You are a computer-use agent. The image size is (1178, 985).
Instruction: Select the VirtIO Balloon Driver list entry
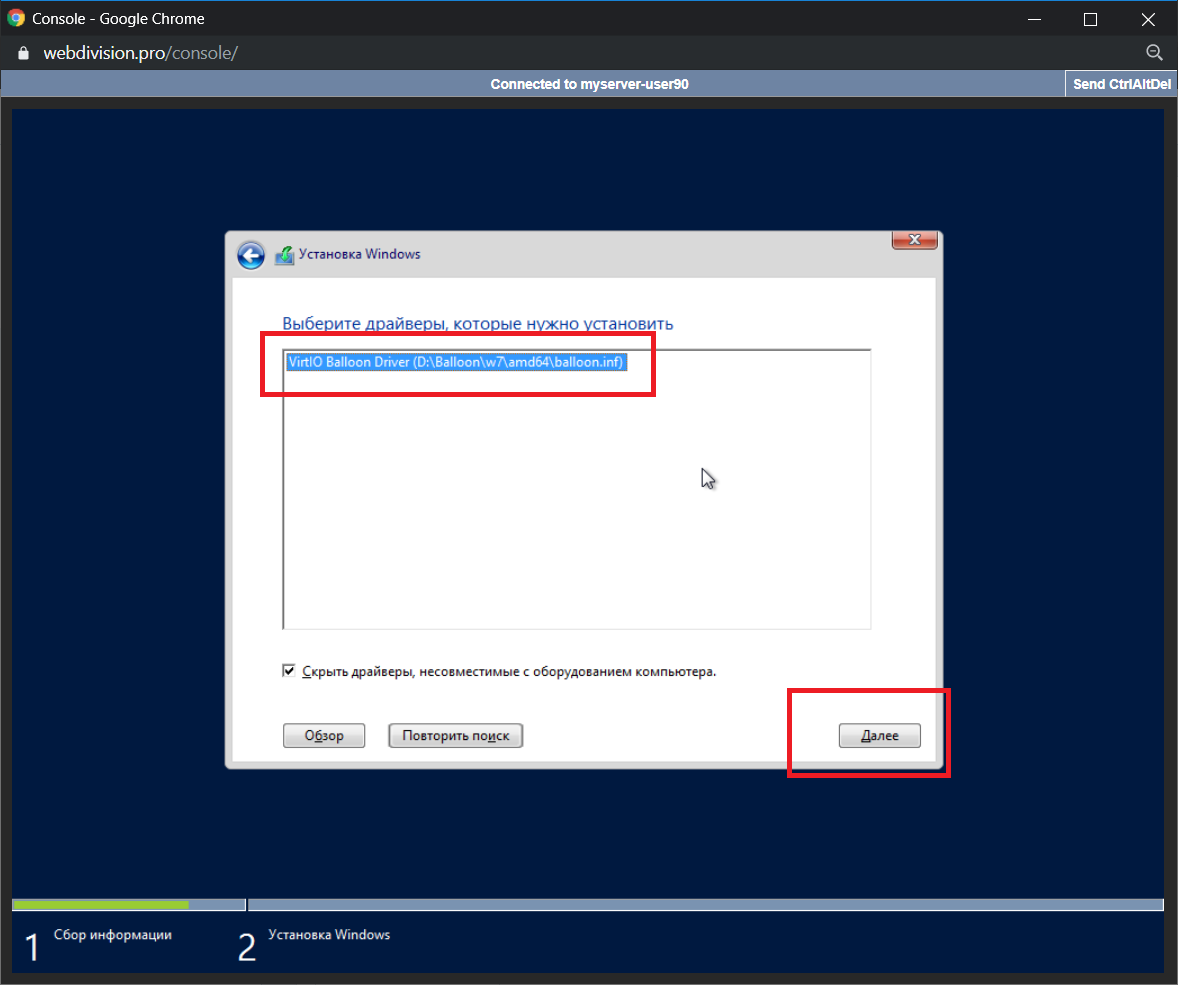coord(456,363)
